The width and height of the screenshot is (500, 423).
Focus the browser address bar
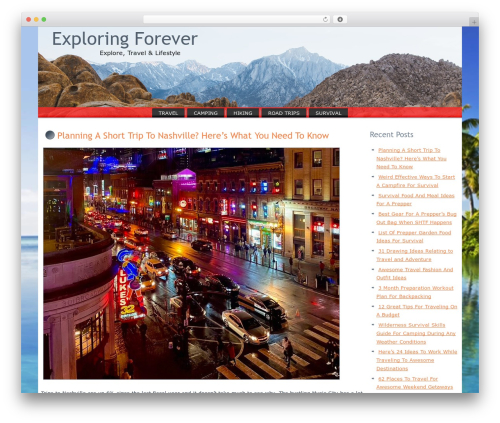[x=236, y=19]
